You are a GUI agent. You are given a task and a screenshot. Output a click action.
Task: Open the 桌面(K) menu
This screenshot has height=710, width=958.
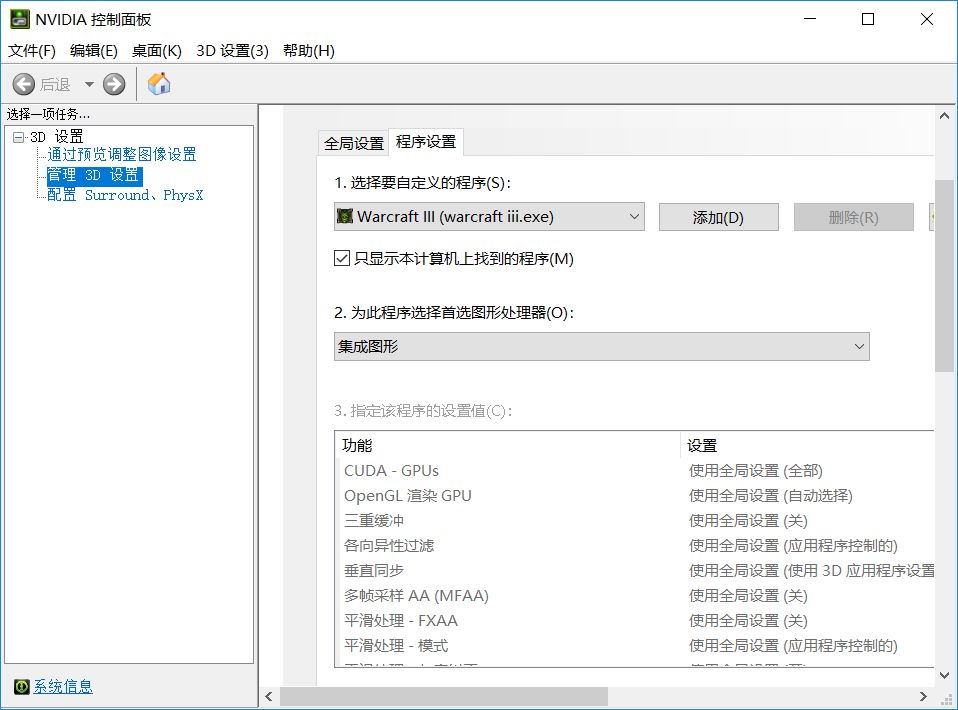pos(157,51)
